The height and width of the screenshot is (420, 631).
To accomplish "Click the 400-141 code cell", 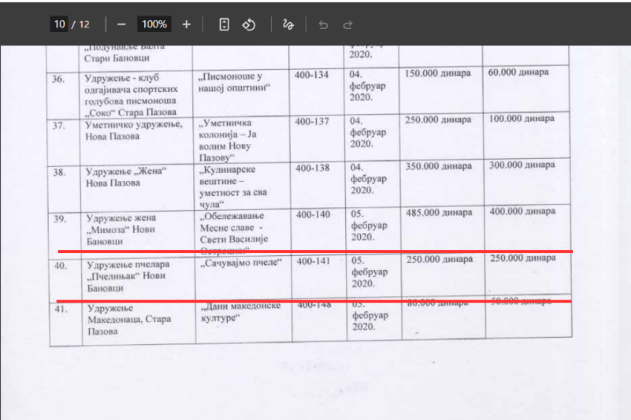I will point(316,262).
